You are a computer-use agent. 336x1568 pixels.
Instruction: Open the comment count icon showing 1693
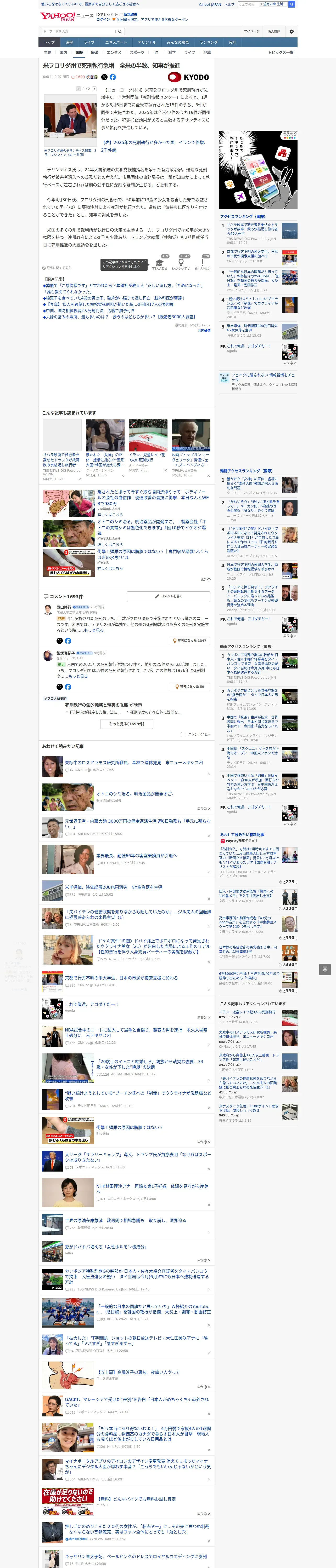pos(79,77)
